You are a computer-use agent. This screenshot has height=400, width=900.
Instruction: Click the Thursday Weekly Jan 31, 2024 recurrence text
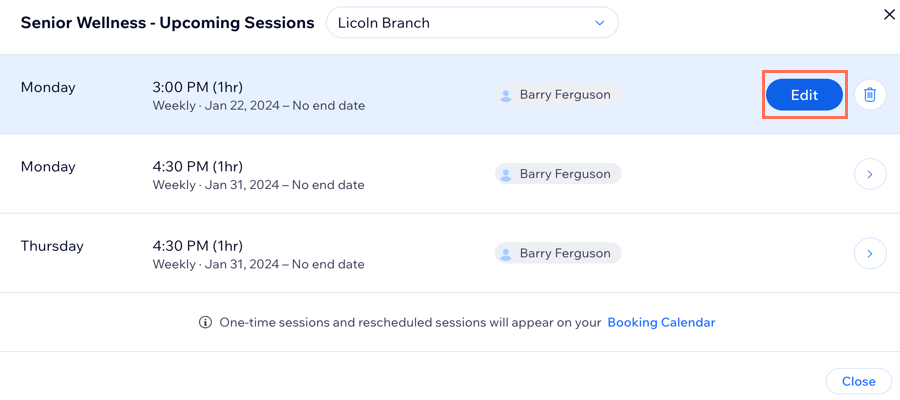pyautogui.click(x=258, y=265)
